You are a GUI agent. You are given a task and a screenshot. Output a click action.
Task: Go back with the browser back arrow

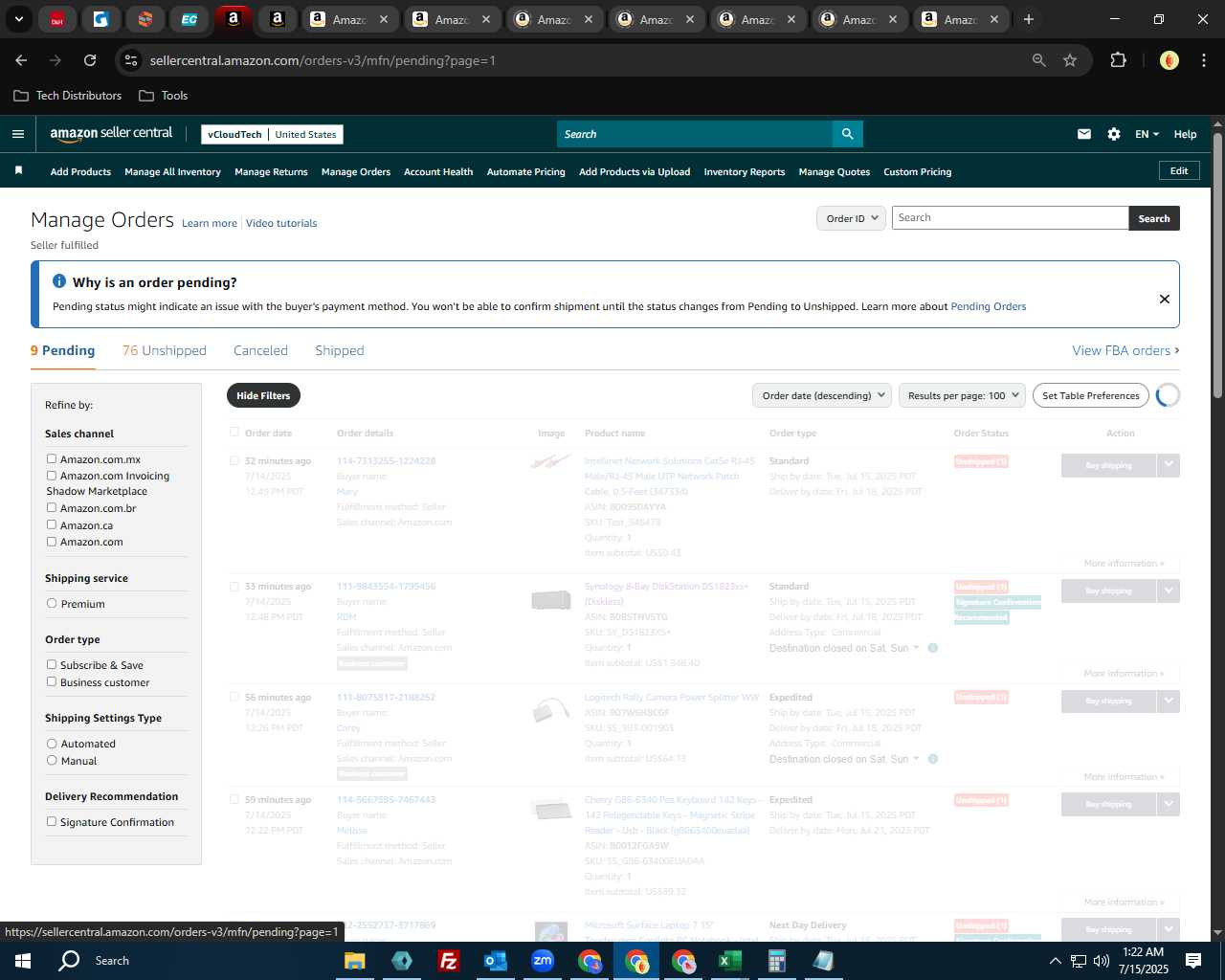point(21,60)
